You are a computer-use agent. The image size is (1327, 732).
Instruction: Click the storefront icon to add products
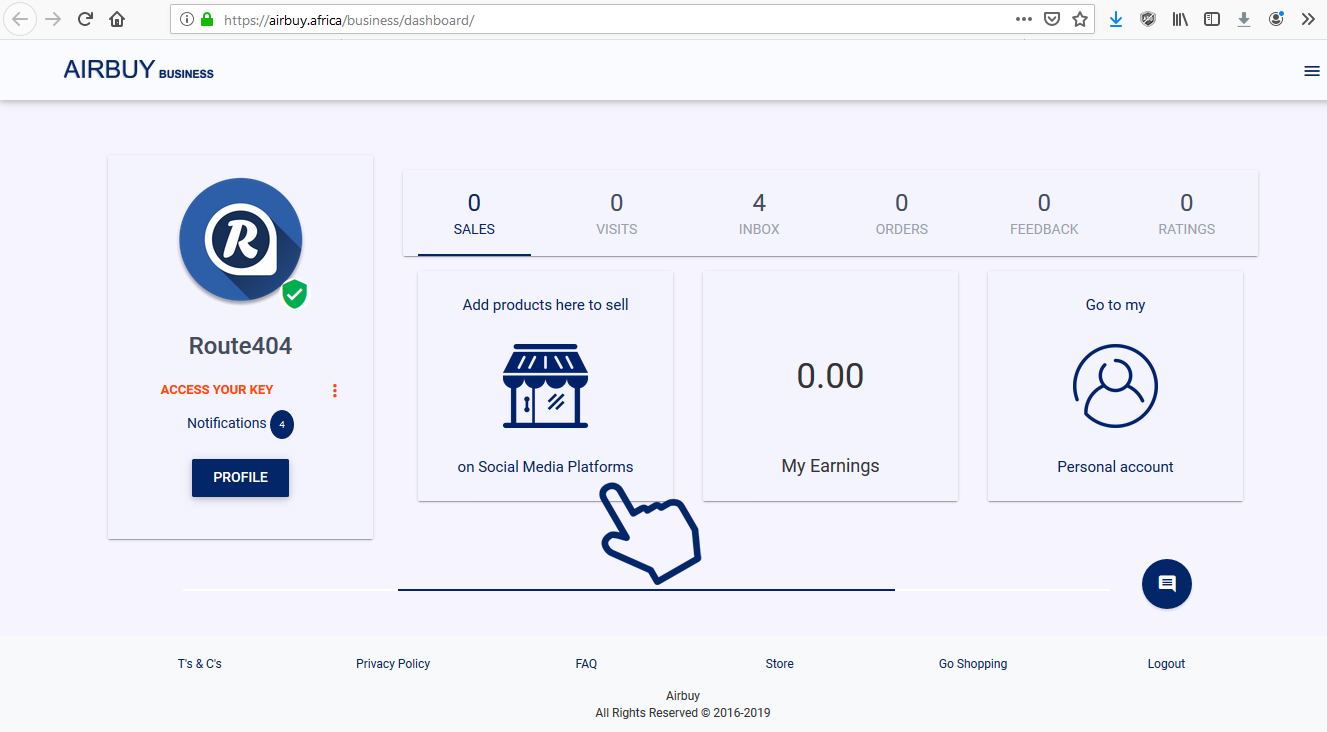[545, 386]
